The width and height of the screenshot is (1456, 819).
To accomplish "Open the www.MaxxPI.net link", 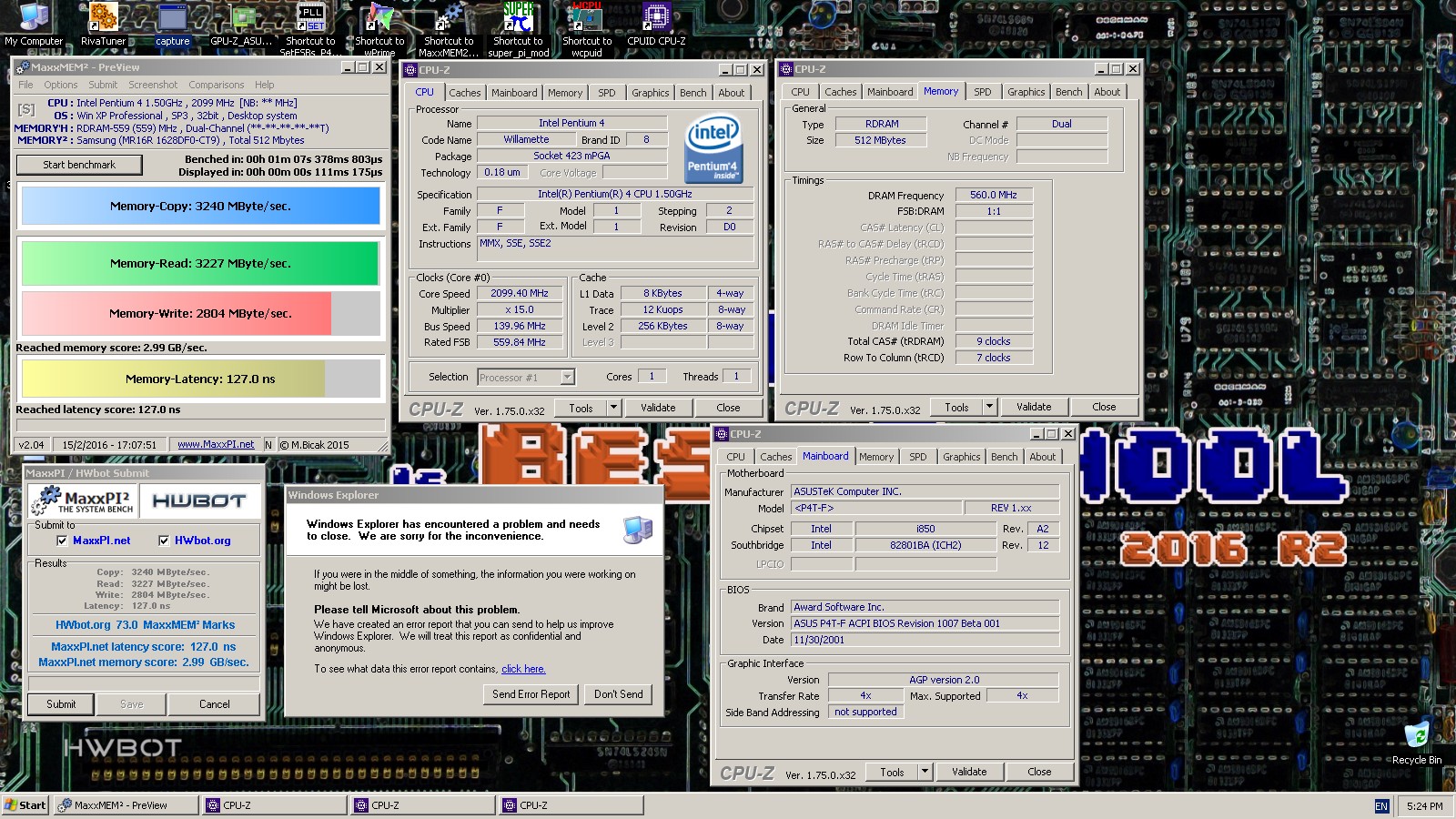I will point(216,445).
